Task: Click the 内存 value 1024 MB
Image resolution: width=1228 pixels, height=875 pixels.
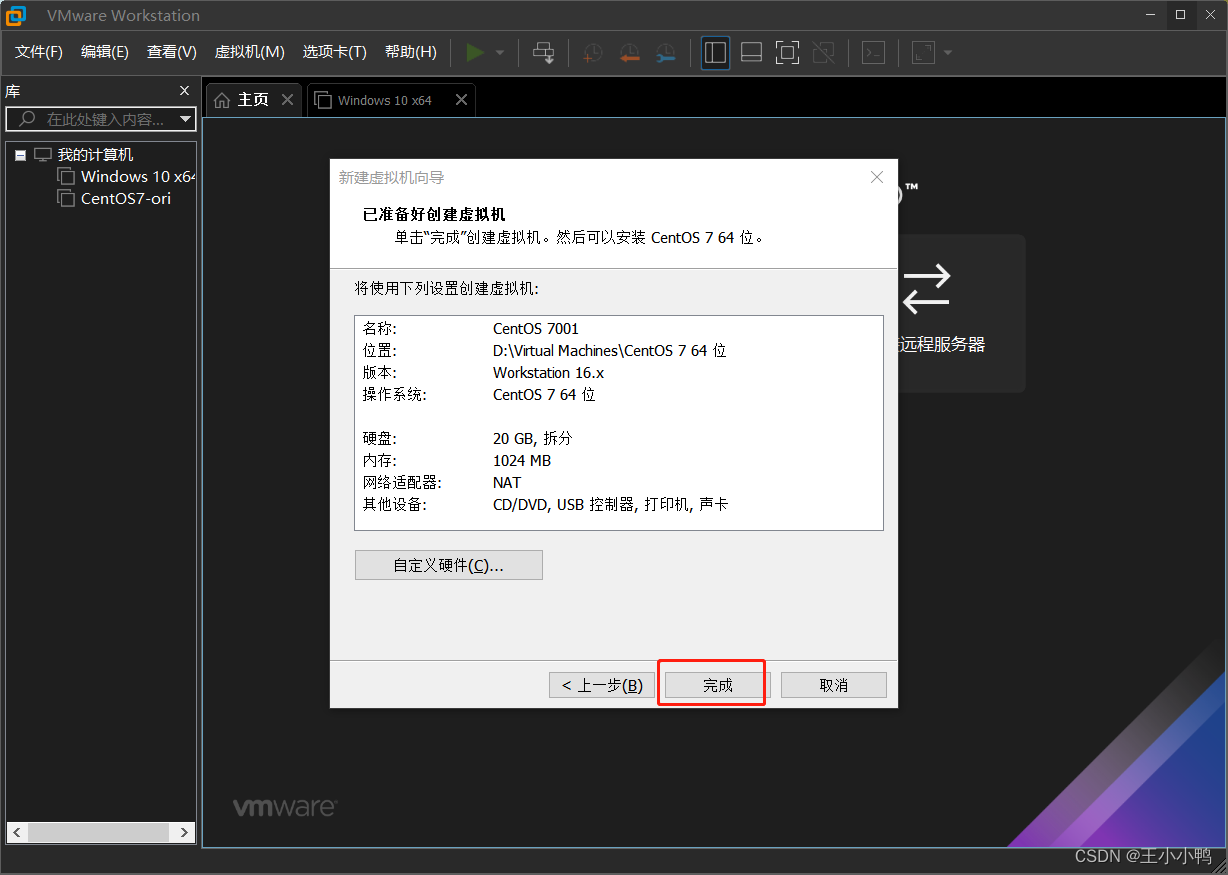Action: coord(522,460)
